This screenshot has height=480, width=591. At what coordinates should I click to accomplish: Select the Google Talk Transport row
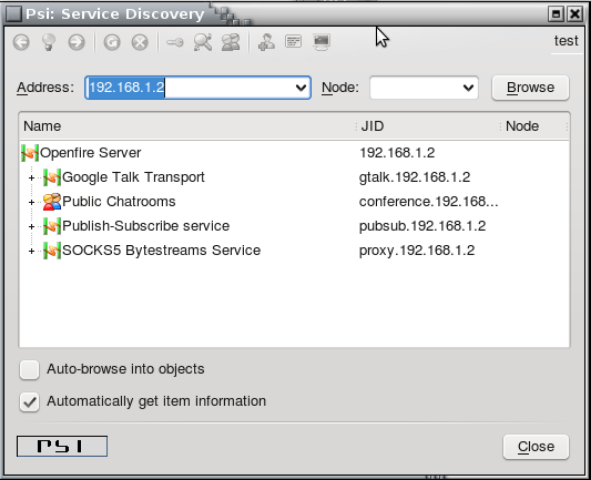(x=294, y=177)
